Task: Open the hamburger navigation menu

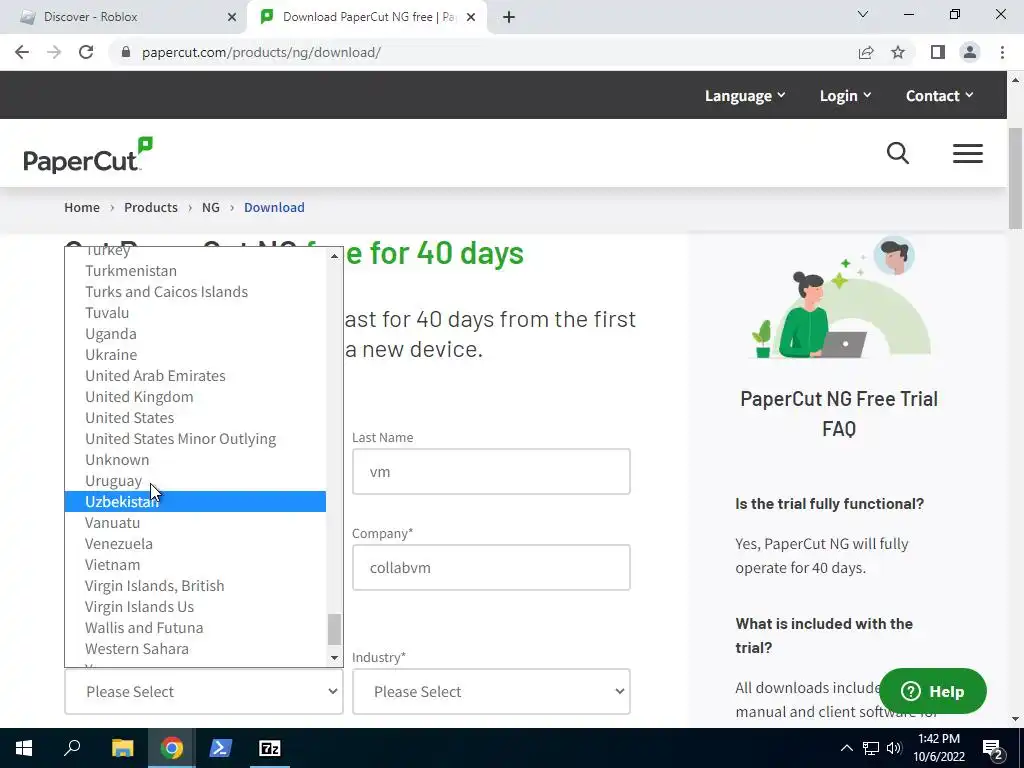Action: coord(968,153)
